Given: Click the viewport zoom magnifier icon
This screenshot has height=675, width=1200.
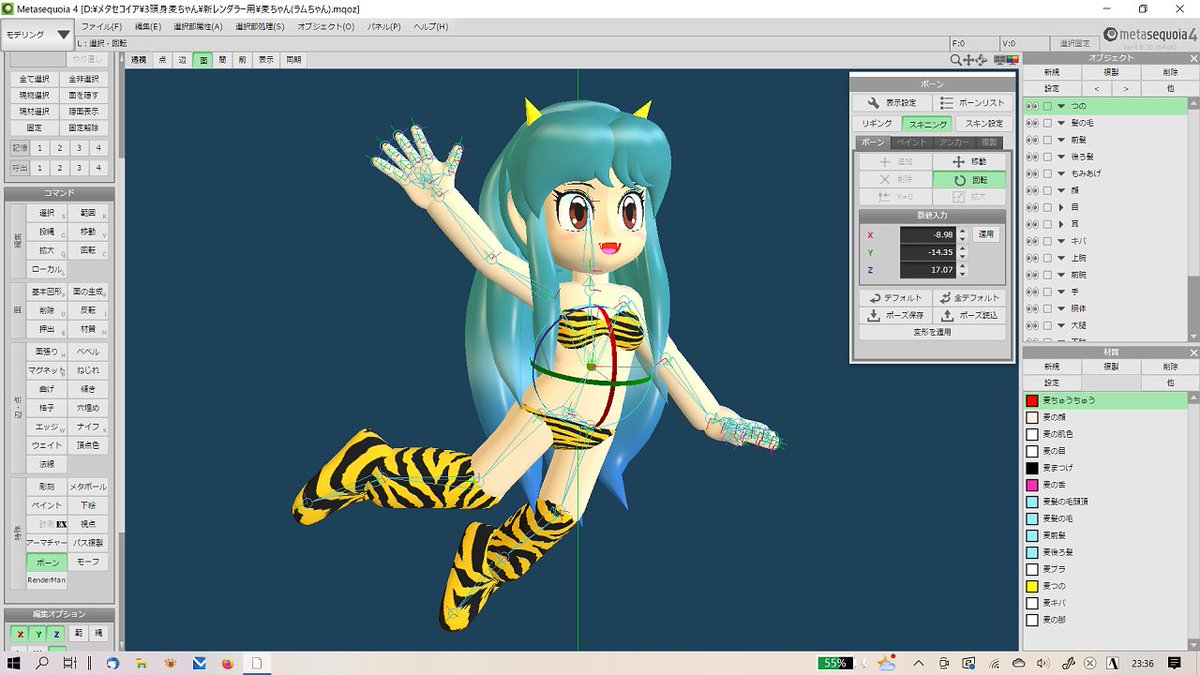Looking at the screenshot, I should tap(956, 60).
